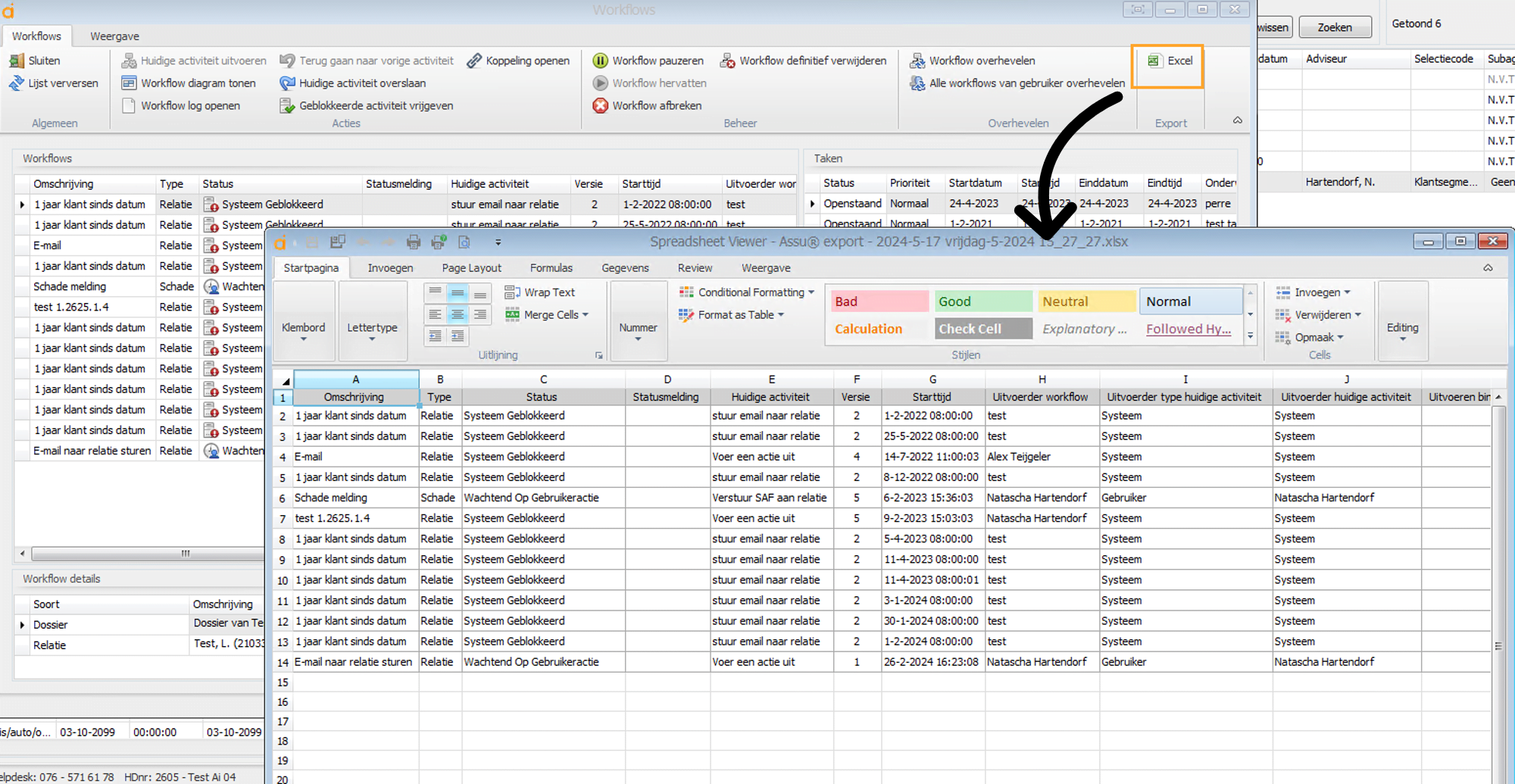The width and height of the screenshot is (1515, 784).
Task: Expand the Editing group
Action: click(1403, 321)
